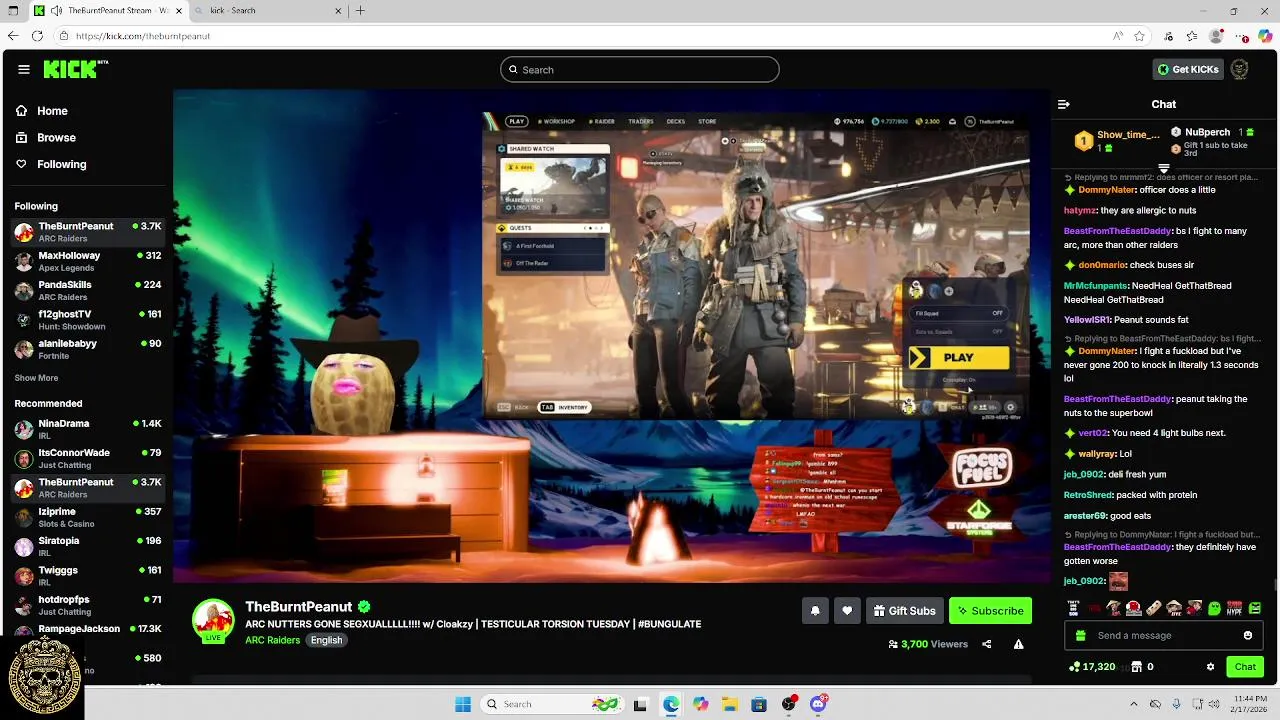Open NinaDrama recommended channel
Image resolution: width=1280 pixels, height=720 pixels.
tap(88, 430)
